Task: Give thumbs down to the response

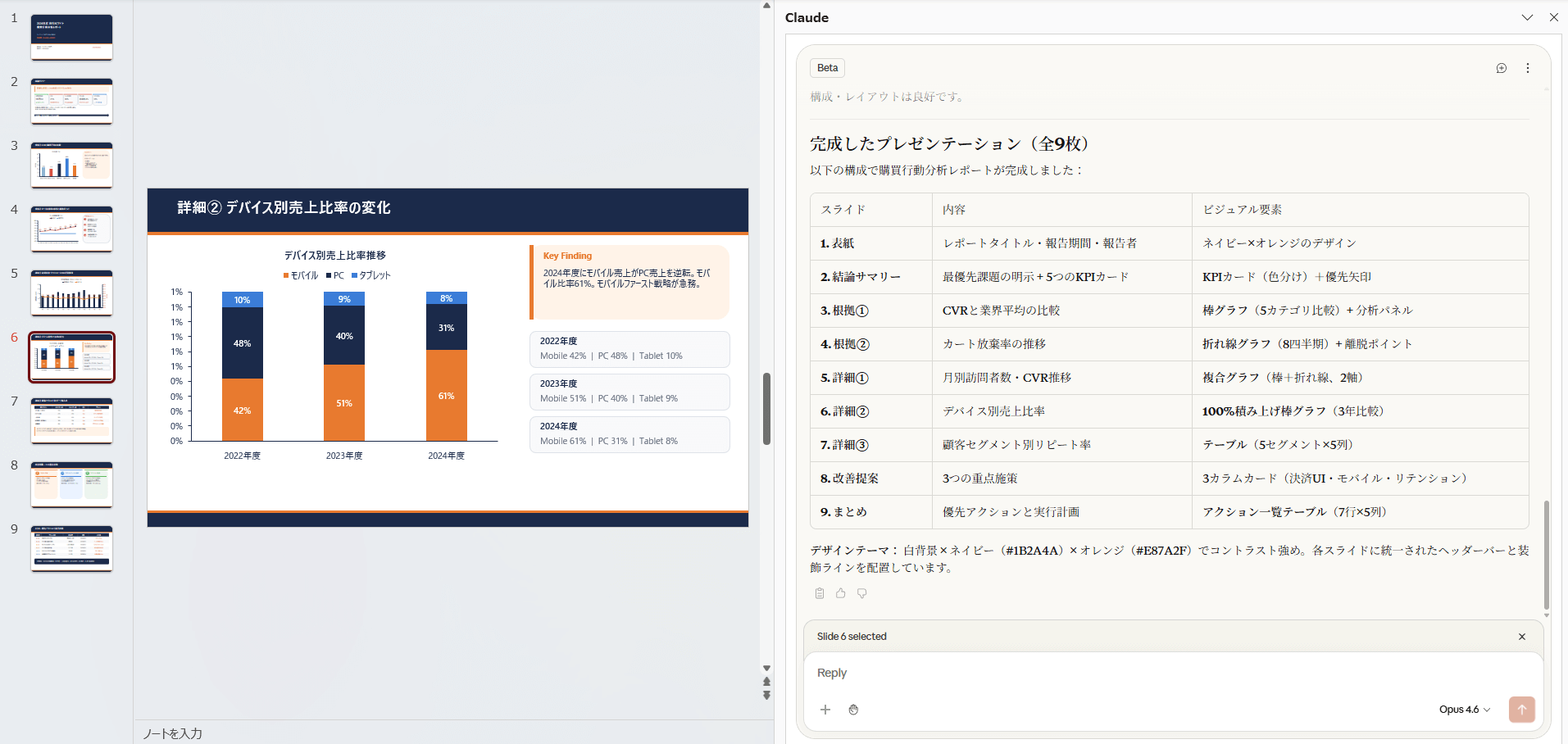Action: pos(861,593)
